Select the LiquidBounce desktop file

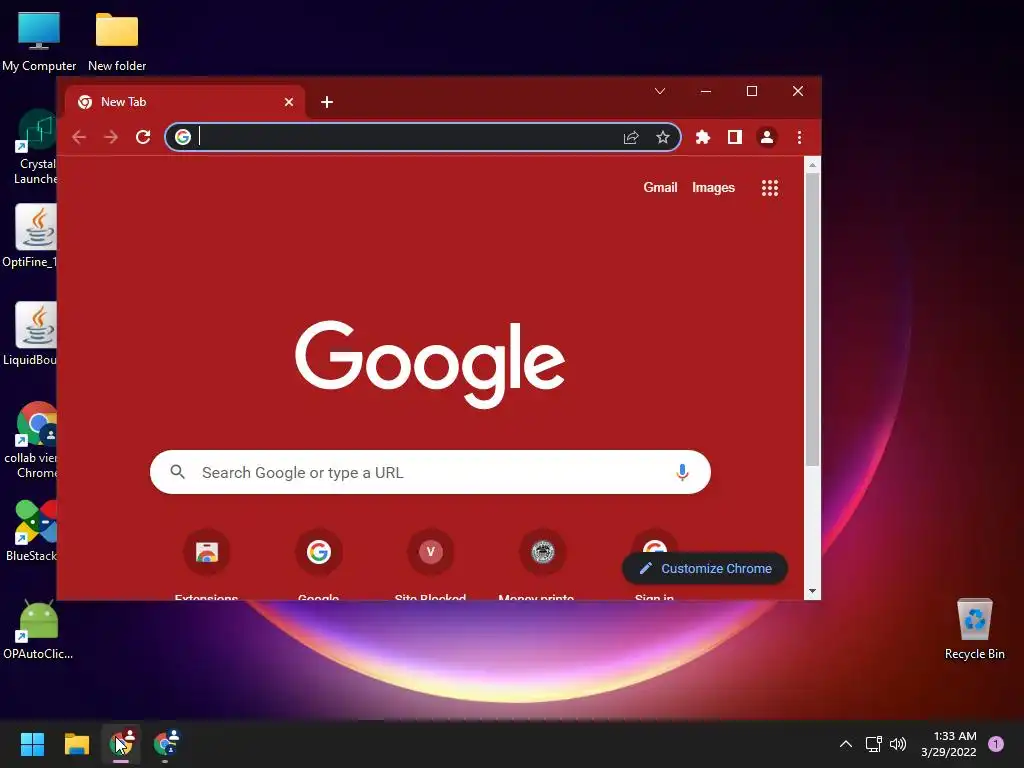[x=31, y=334]
